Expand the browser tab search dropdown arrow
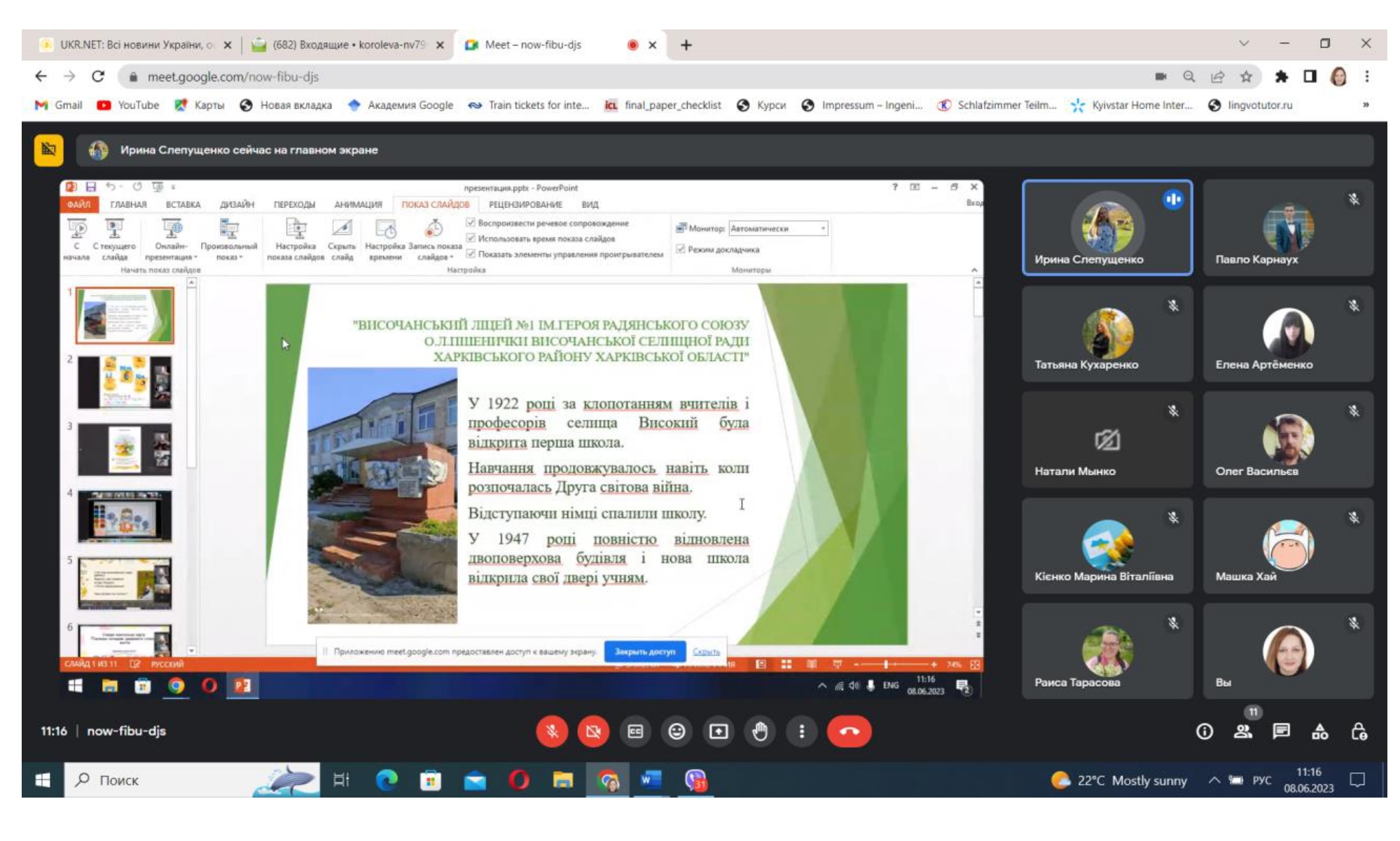 pyautogui.click(x=1244, y=43)
